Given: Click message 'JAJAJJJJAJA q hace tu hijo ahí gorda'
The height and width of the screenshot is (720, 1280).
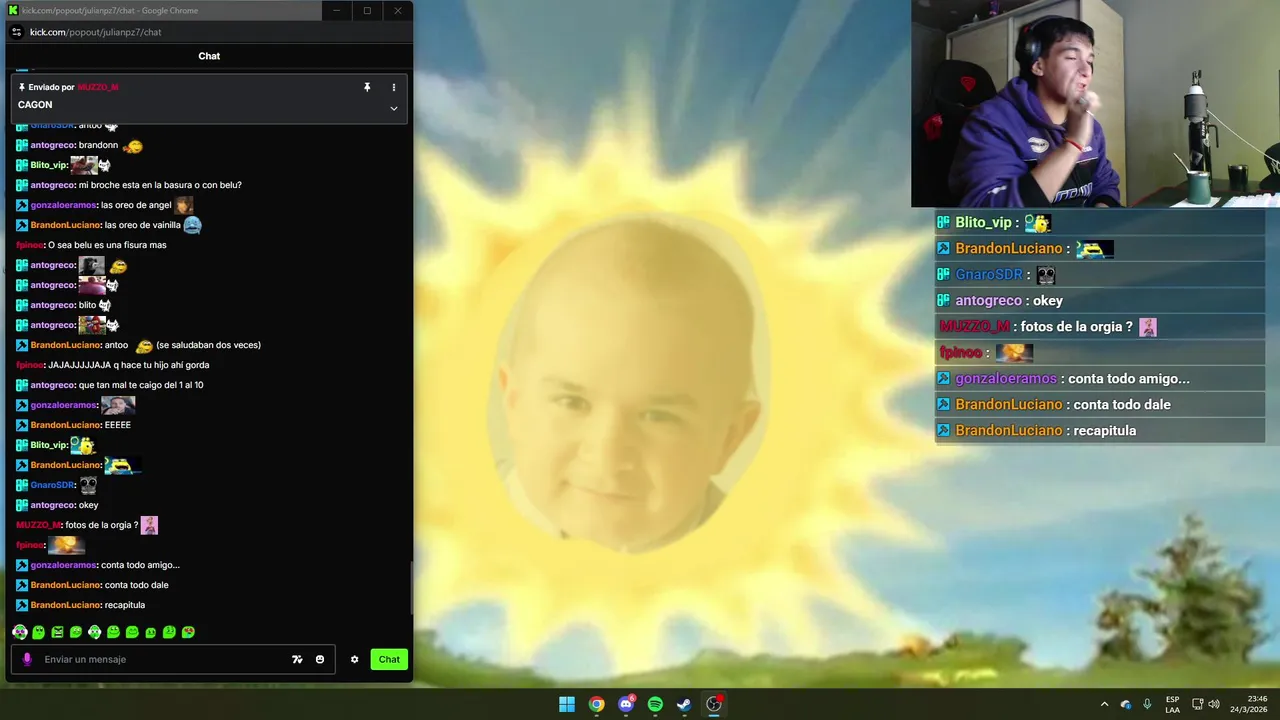Looking at the screenshot, I should click(129, 365).
